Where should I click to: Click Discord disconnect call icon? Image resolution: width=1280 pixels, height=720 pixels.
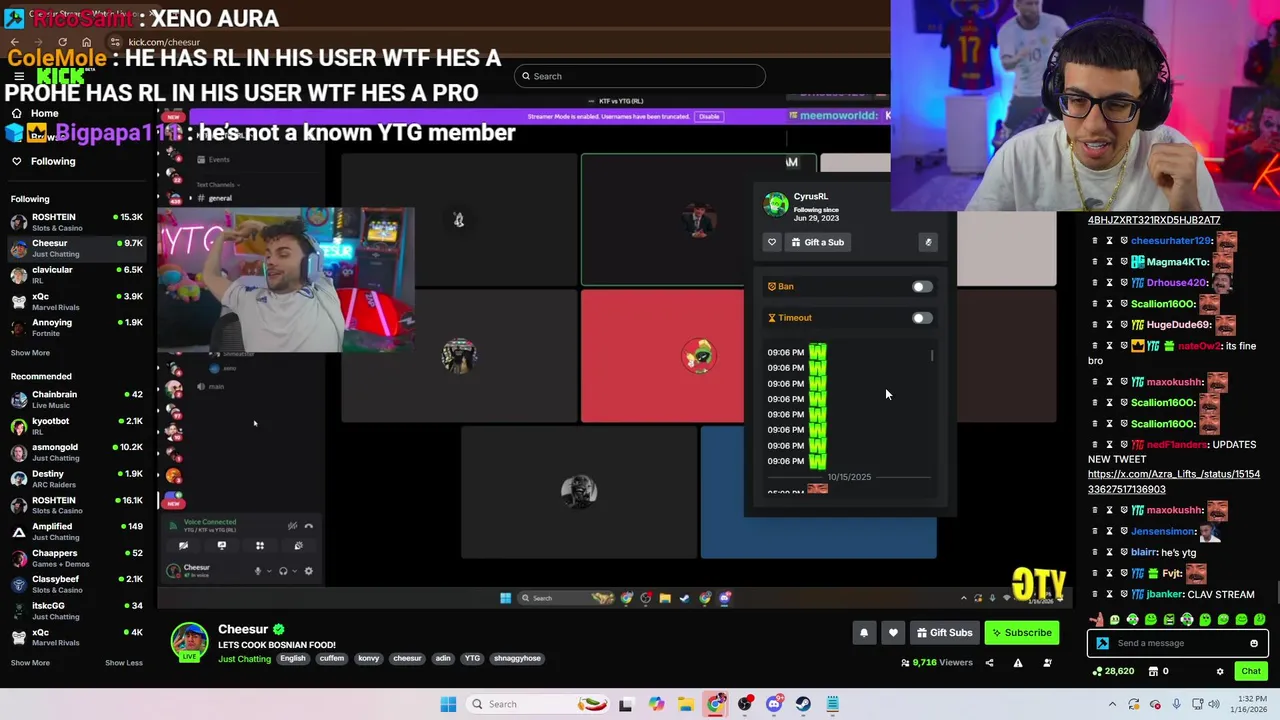pyautogui.click(x=309, y=525)
